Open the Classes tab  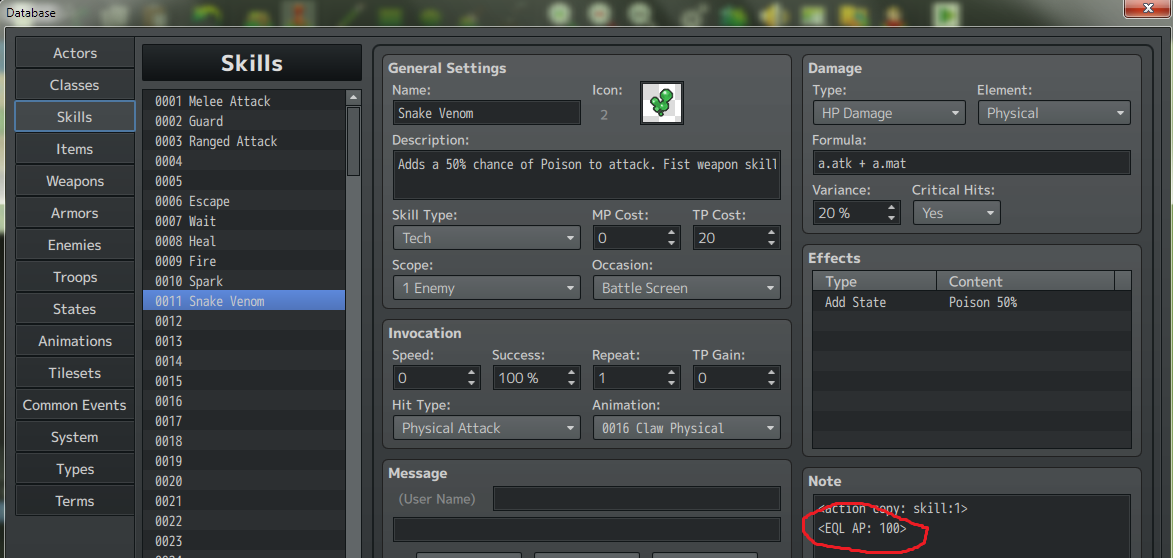pos(75,85)
